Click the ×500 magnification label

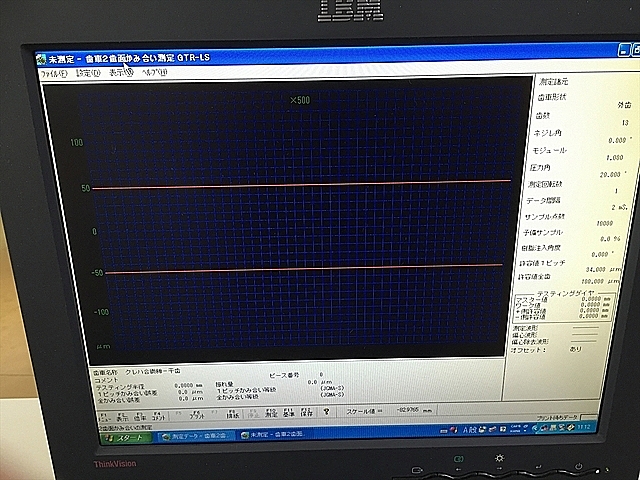point(300,100)
